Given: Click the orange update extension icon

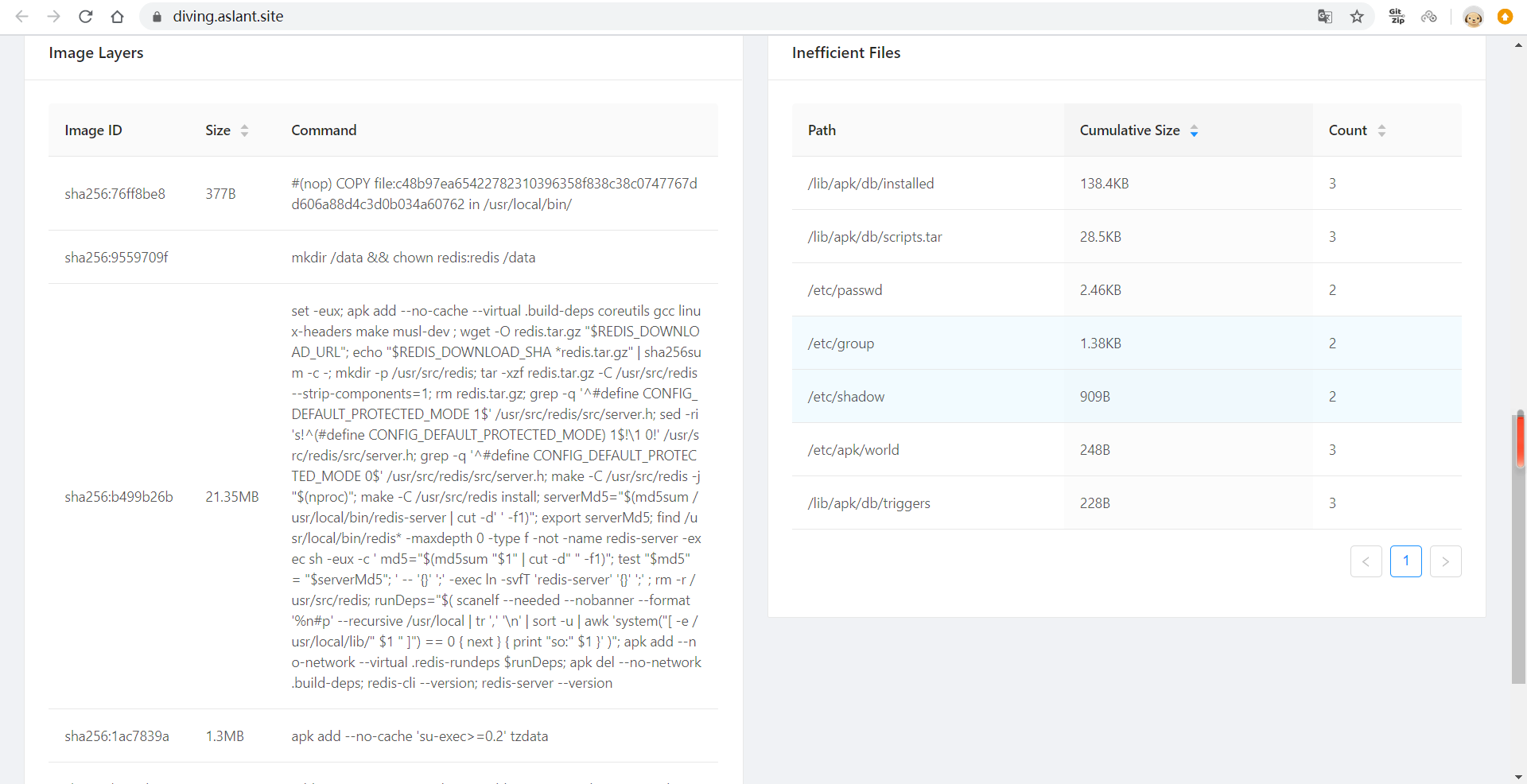Looking at the screenshot, I should click(1505, 17).
